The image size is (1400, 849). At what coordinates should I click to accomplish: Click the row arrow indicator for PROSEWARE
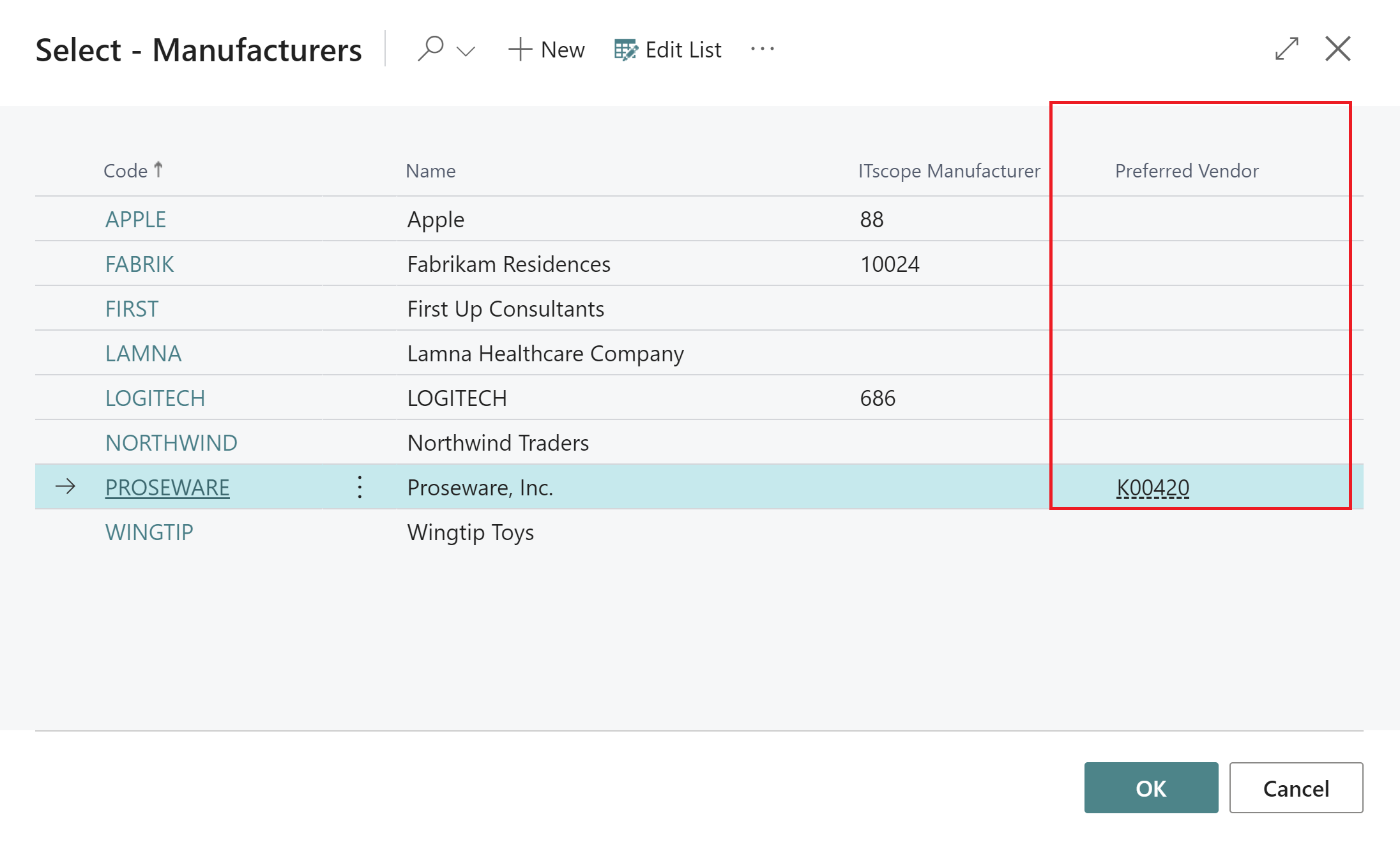click(x=65, y=486)
